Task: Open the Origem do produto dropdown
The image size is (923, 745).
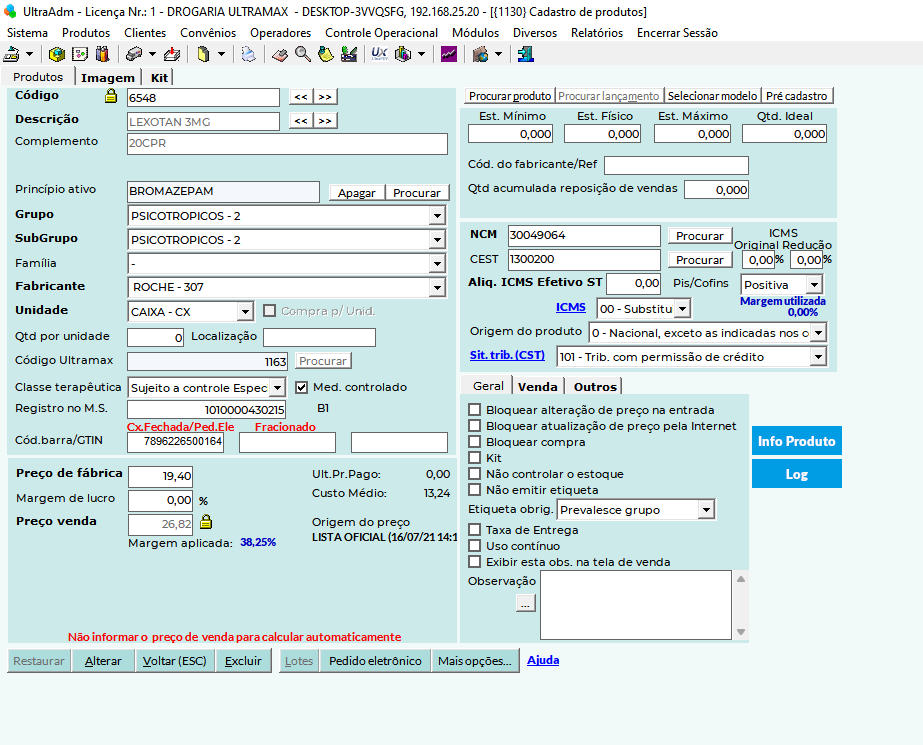Action: coord(819,332)
